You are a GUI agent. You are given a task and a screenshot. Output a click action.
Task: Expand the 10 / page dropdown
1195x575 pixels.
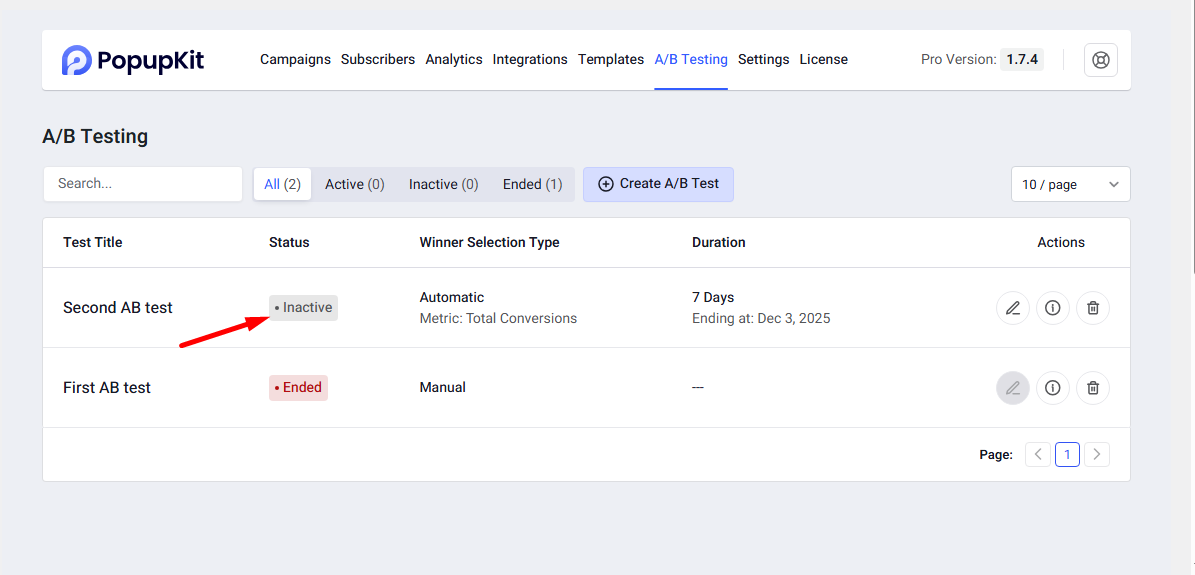tap(1070, 184)
